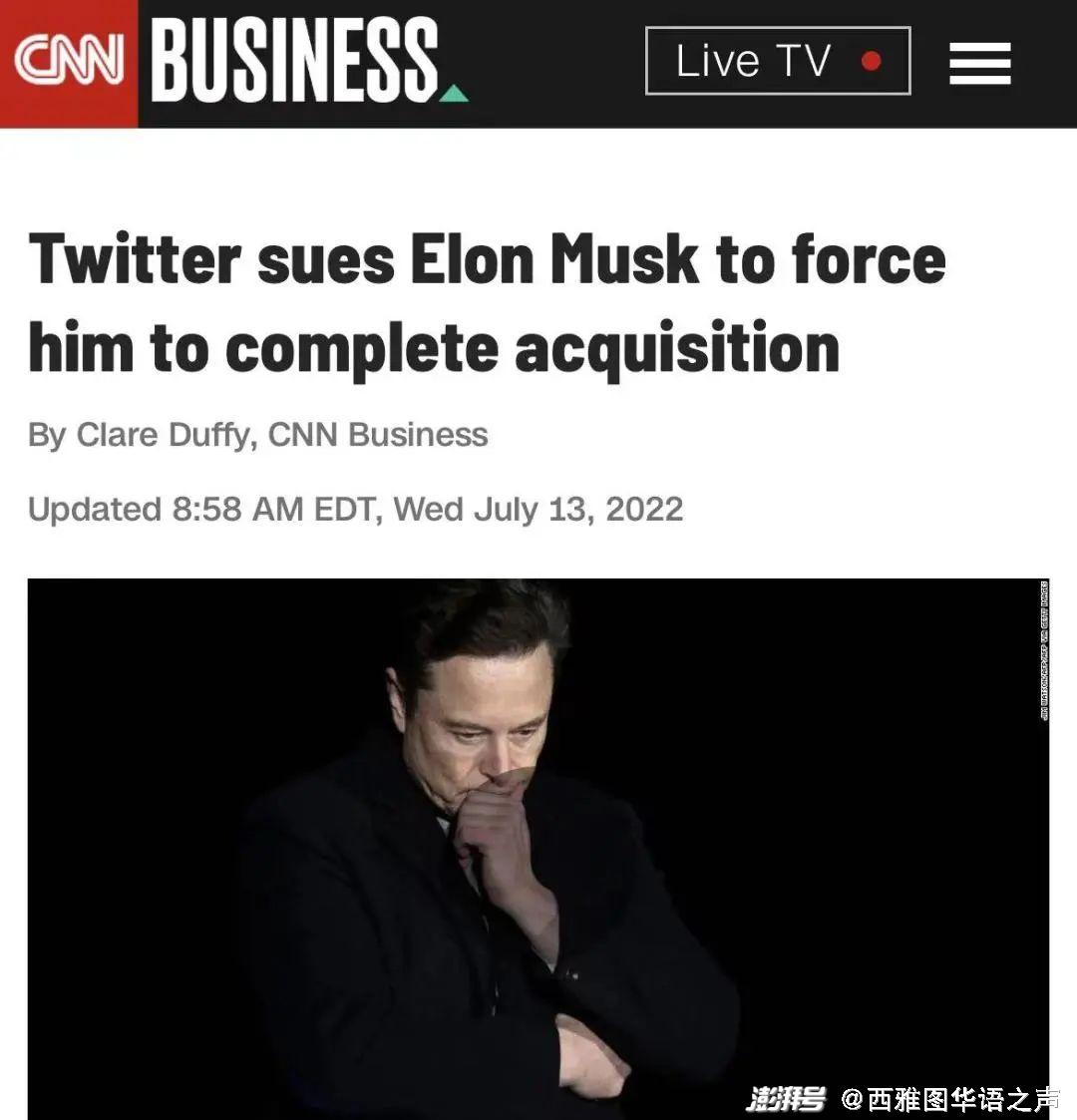
Task: Open the Twitter sues Elon Musk headline
Action: (x=487, y=303)
